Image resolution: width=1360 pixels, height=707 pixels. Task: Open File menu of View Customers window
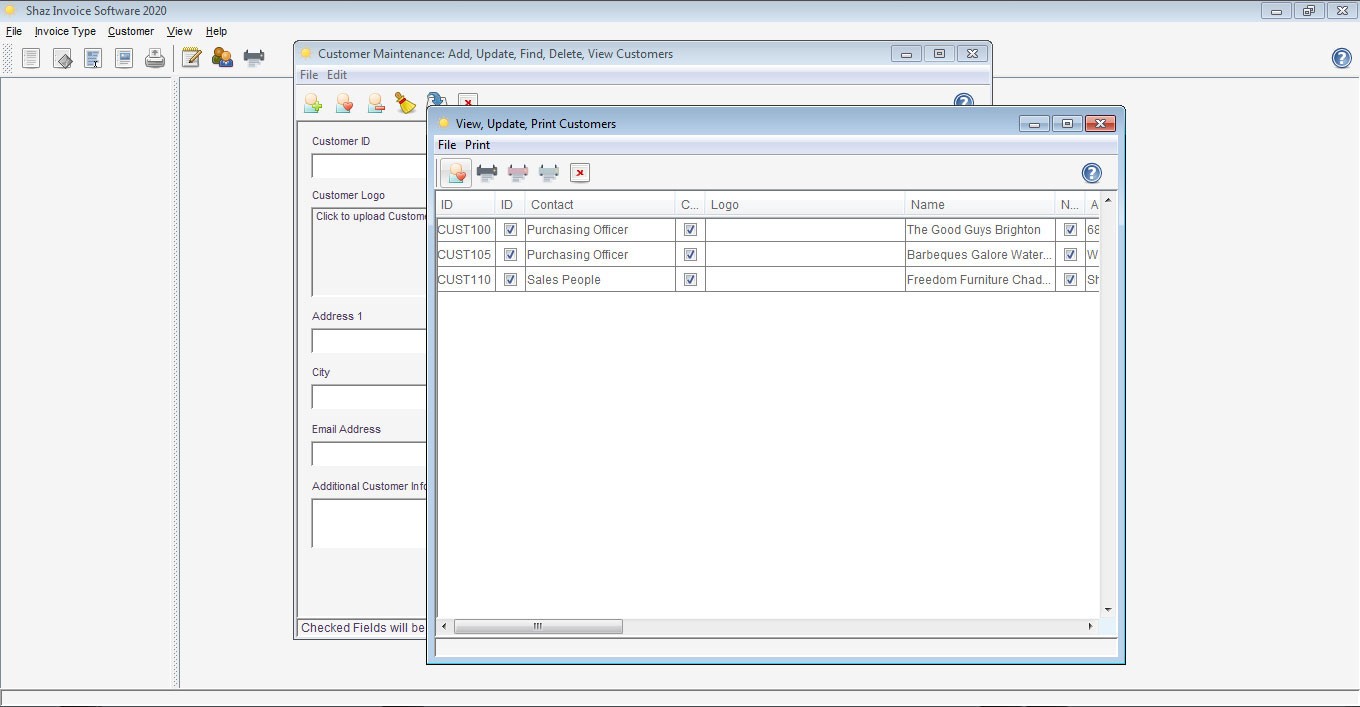[x=447, y=145]
